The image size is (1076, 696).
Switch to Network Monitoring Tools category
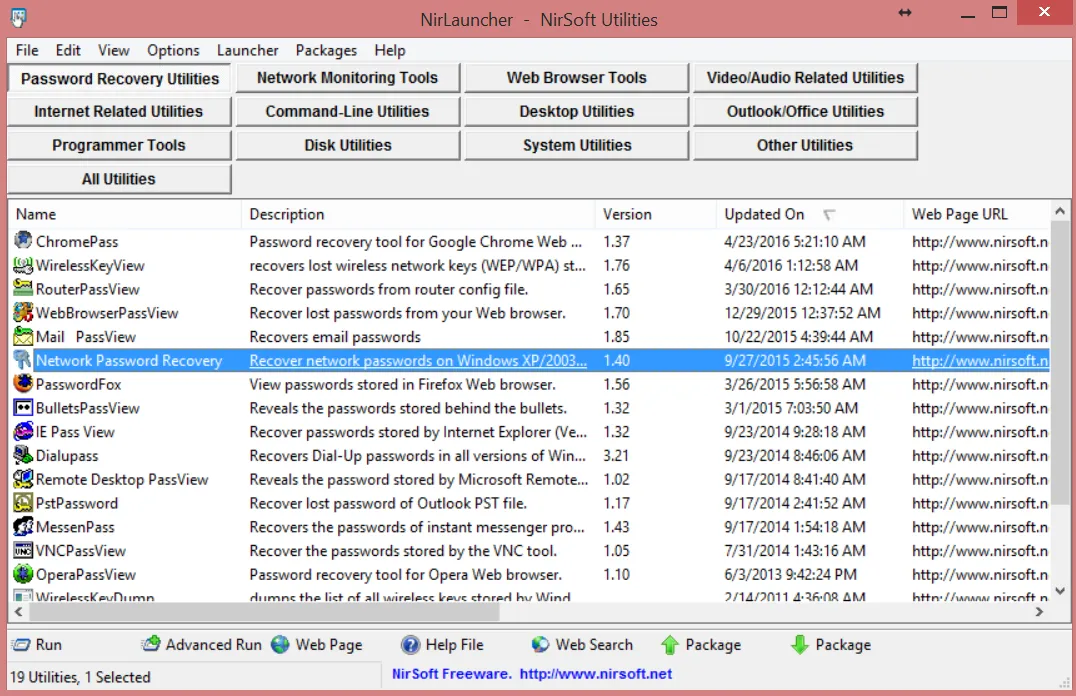click(x=347, y=78)
